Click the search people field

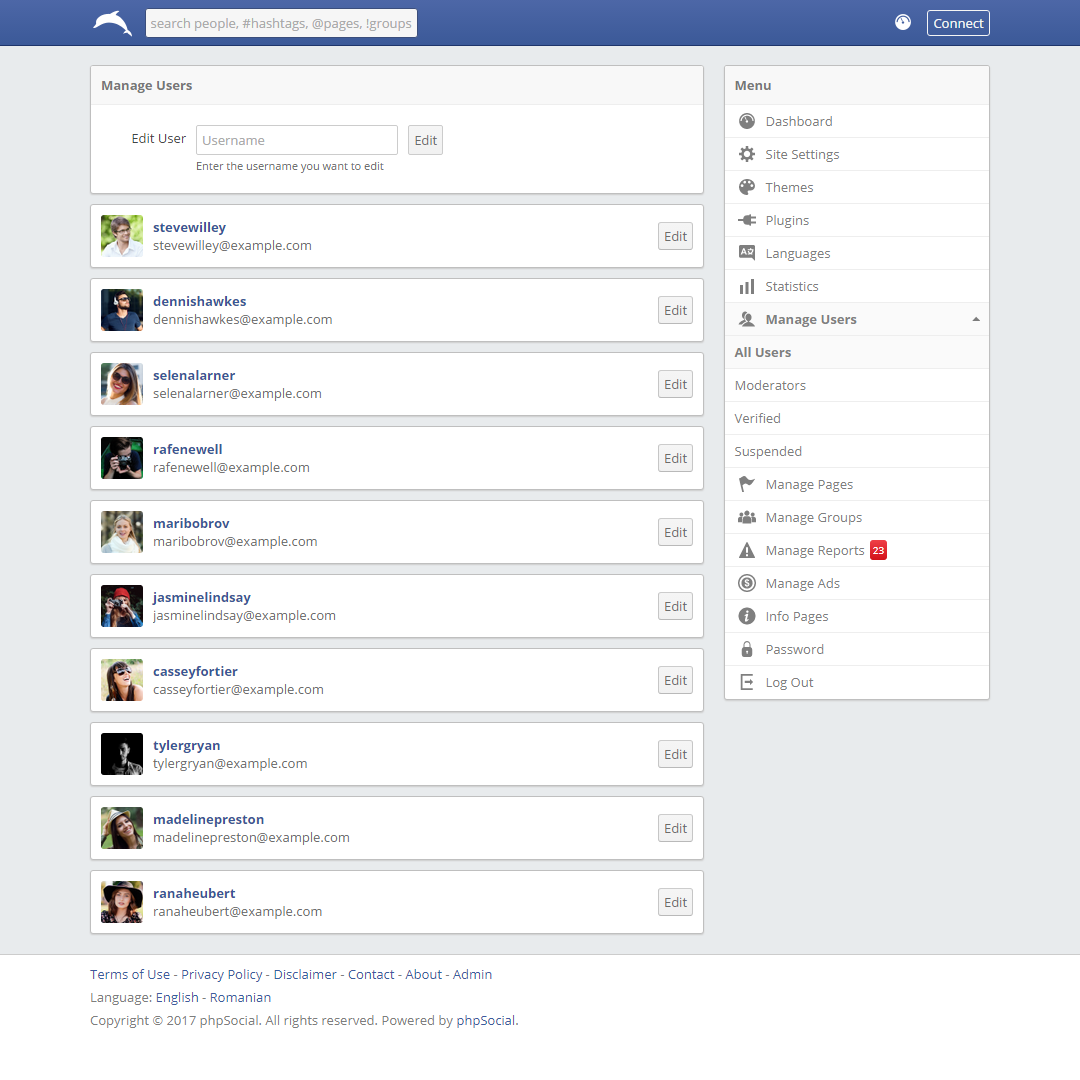pos(281,22)
